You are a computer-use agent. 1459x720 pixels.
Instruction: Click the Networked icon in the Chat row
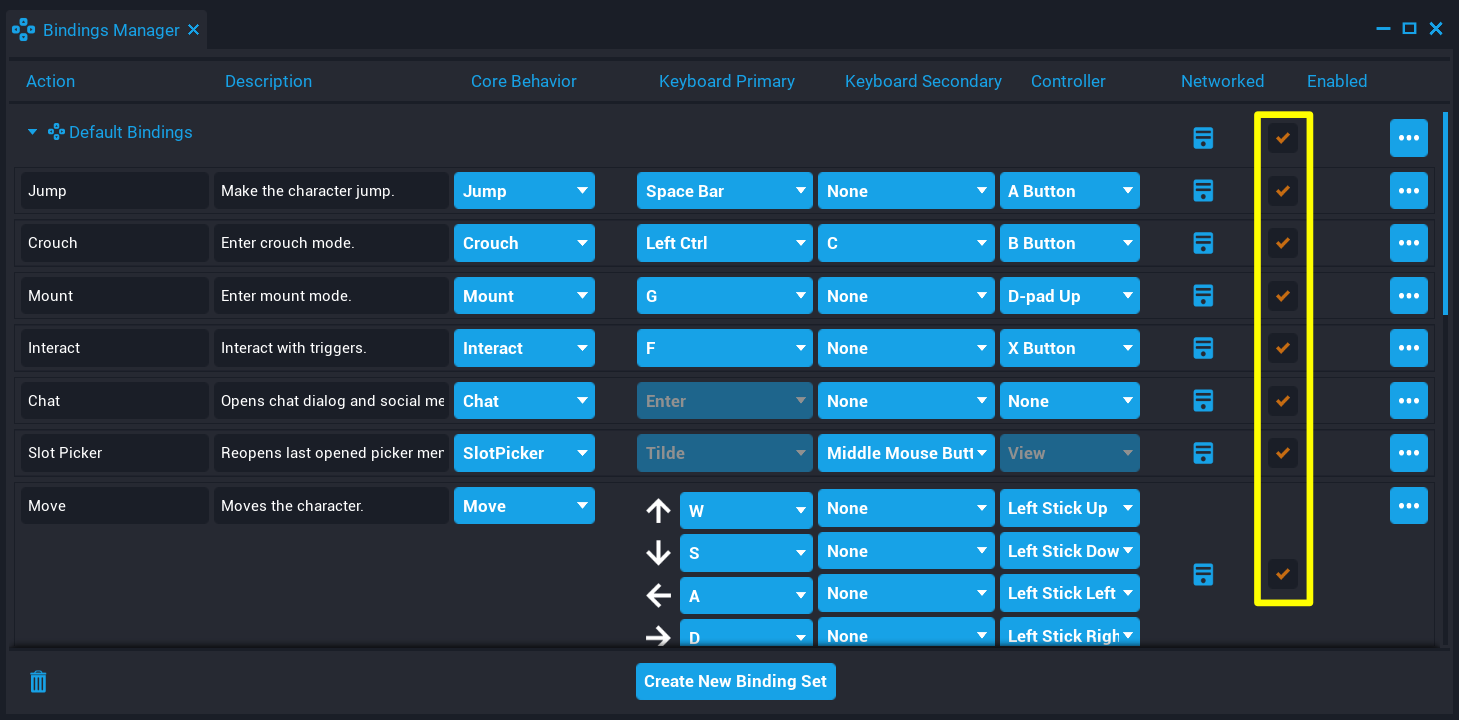[x=1202, y=400]
